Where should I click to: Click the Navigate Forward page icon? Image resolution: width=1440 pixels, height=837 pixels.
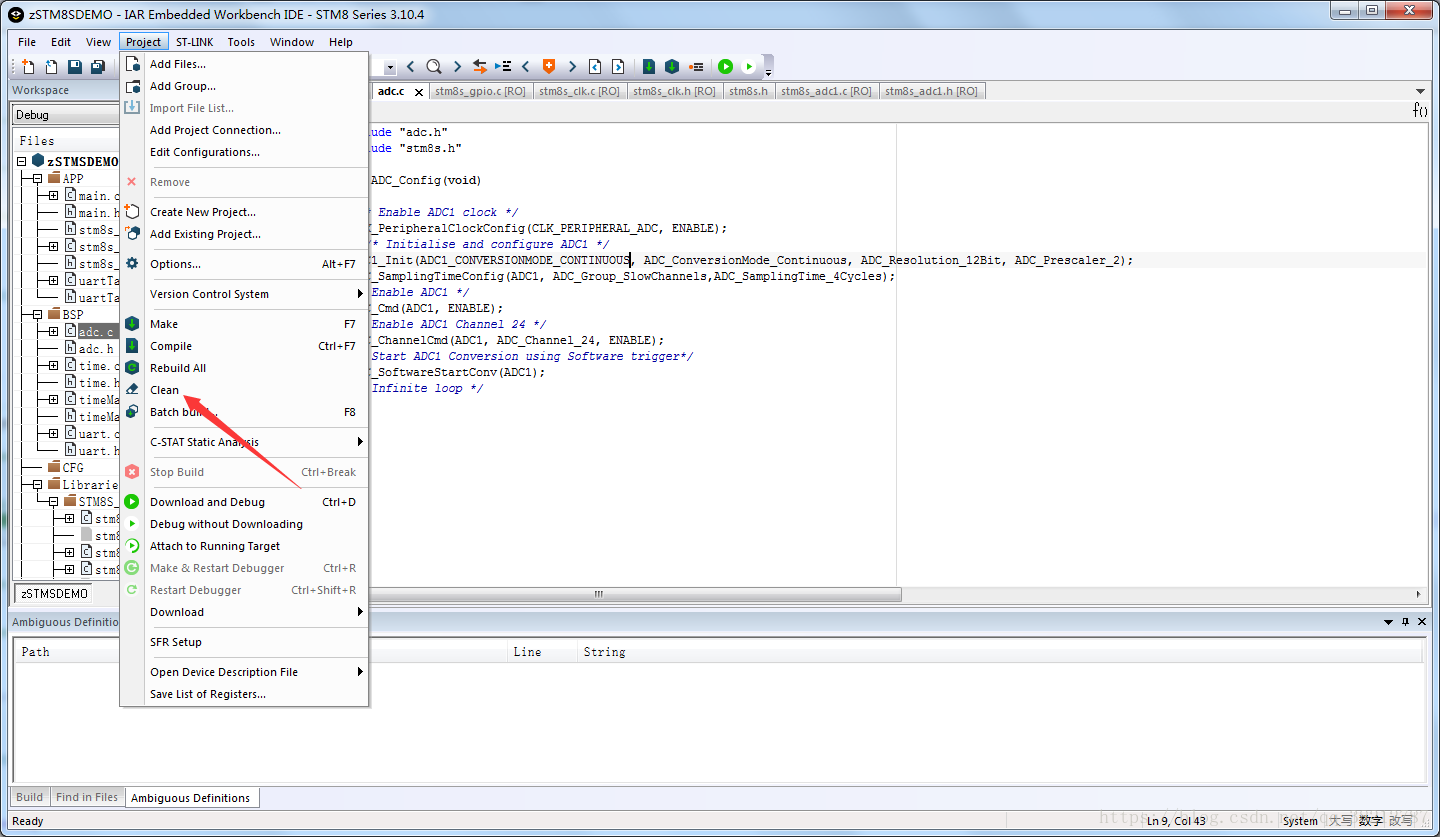coord(618,66)
